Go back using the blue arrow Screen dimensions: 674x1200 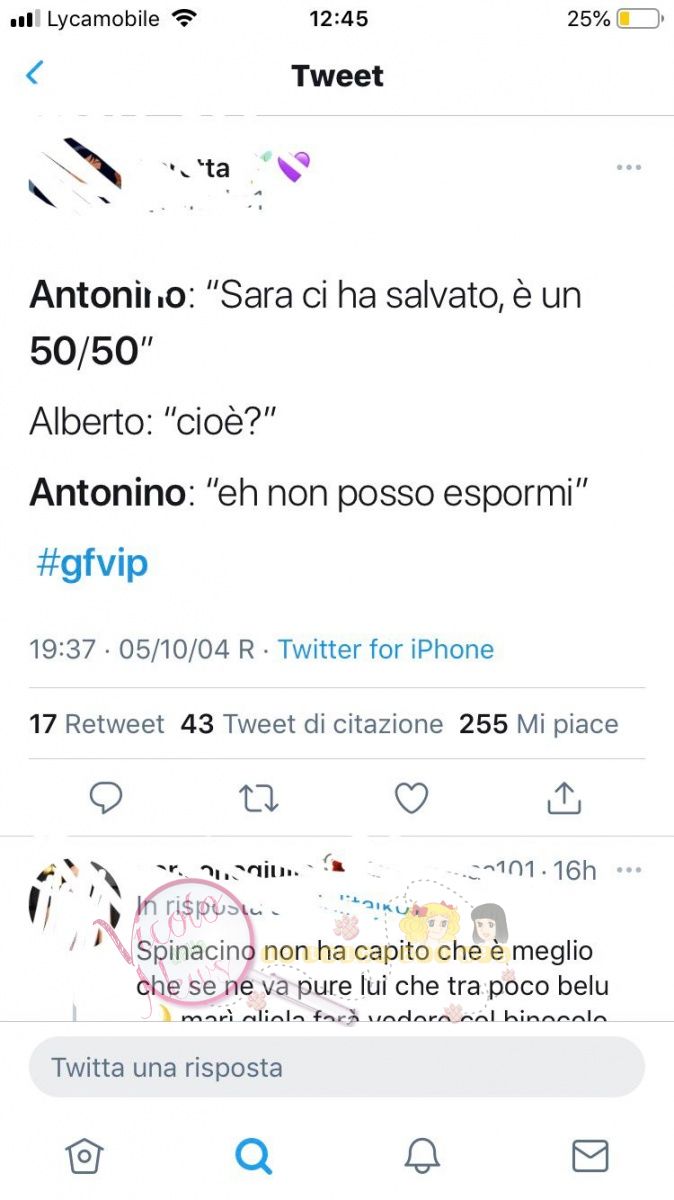coord(35,73)
